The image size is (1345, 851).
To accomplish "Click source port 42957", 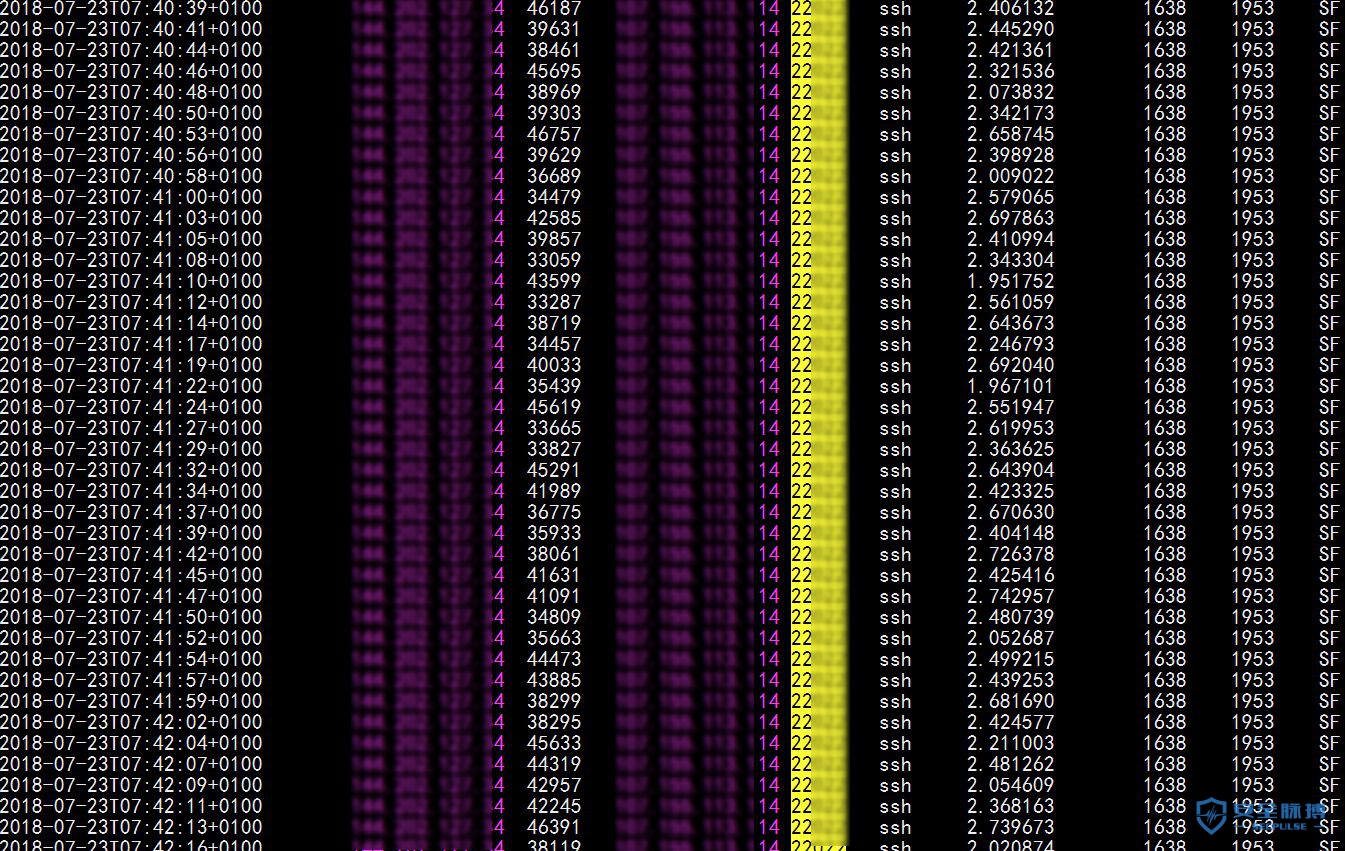I will (x=554, y=785).
